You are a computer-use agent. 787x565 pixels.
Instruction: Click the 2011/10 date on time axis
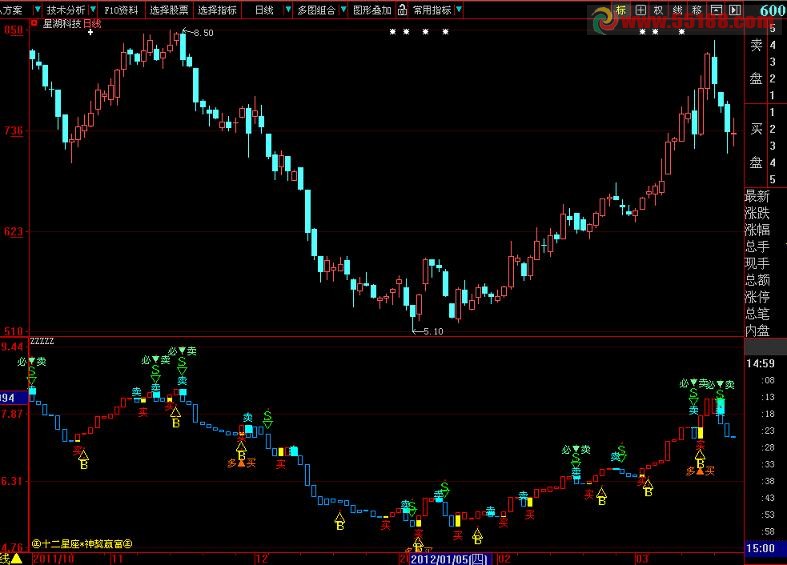pyautogui.click(x=53, y=559)
